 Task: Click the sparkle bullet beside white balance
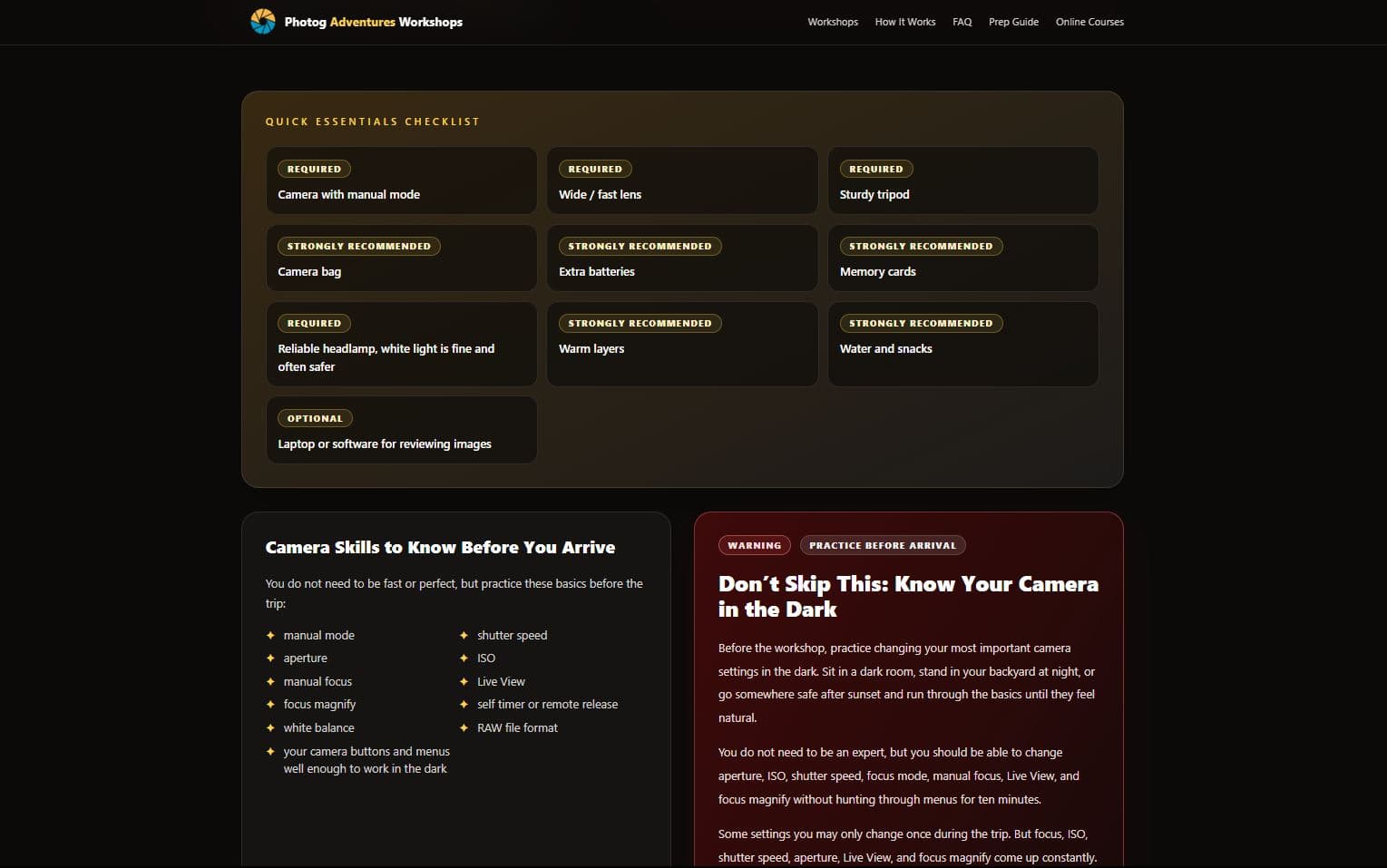coord(270,727)
